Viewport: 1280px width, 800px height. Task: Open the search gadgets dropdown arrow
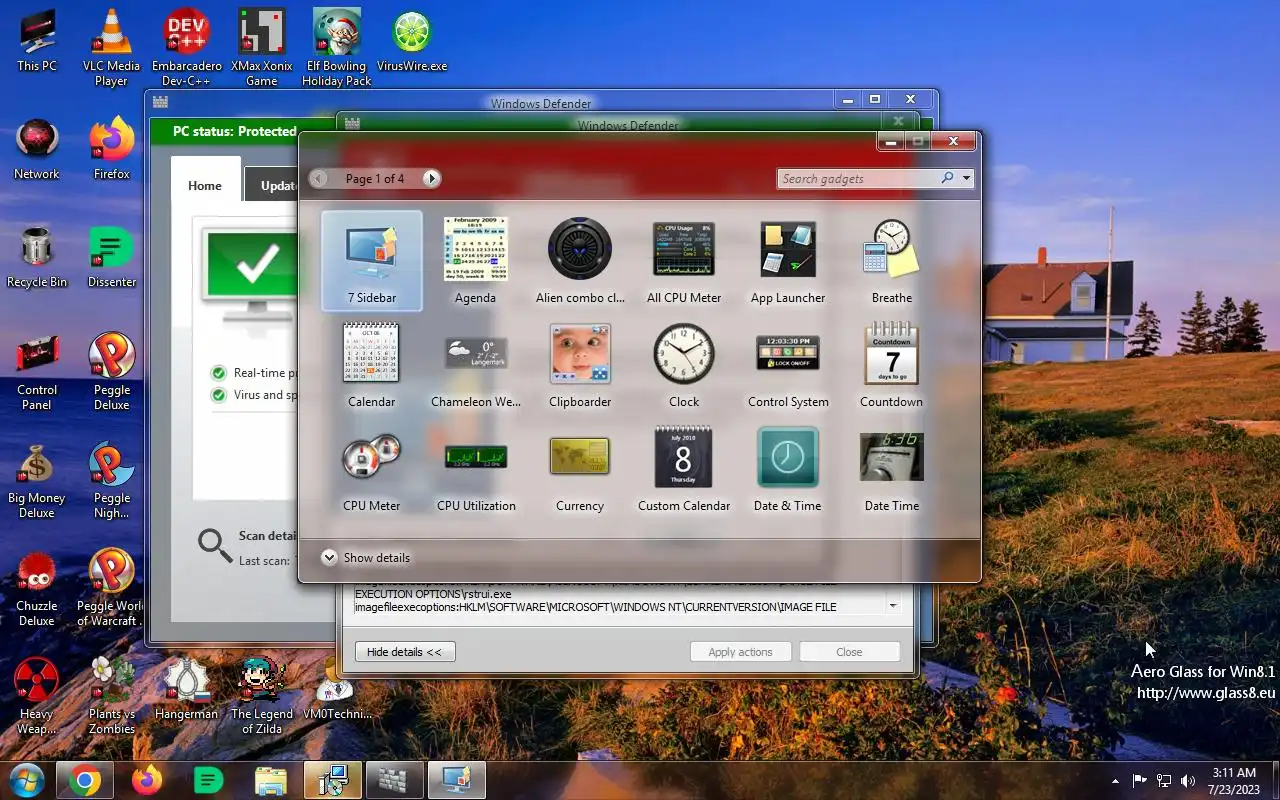pyautogui.click(x=966, y=178)
